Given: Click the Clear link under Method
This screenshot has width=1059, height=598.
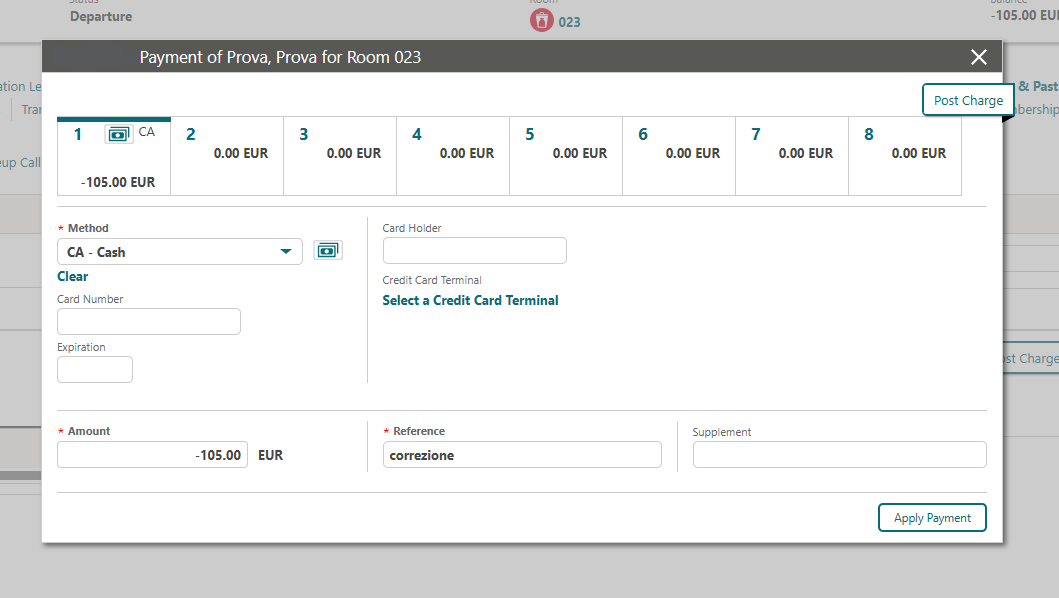Looking at the screenshot, I should (73, 277).
